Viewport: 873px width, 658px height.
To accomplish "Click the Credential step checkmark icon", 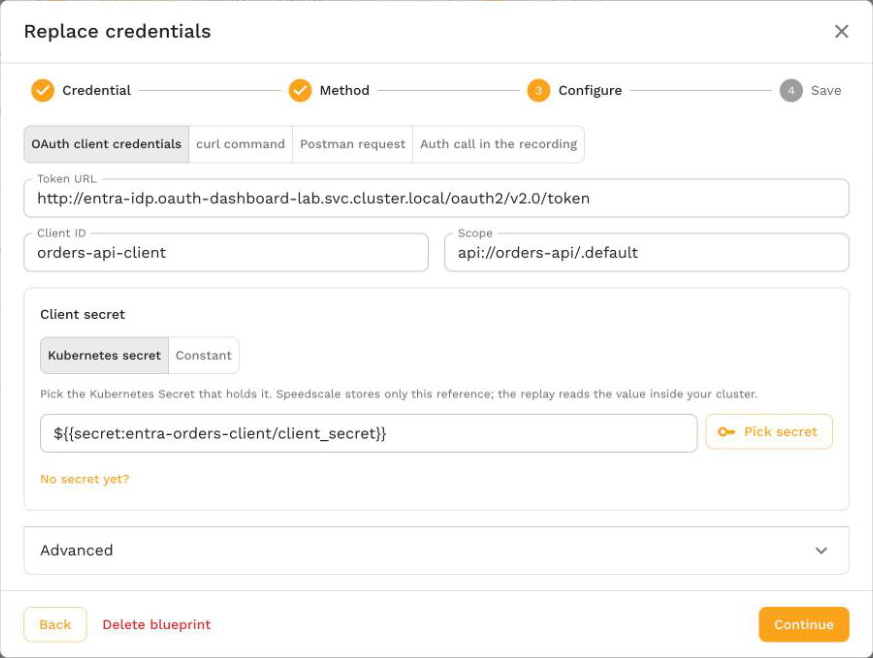I will (42, 90).
